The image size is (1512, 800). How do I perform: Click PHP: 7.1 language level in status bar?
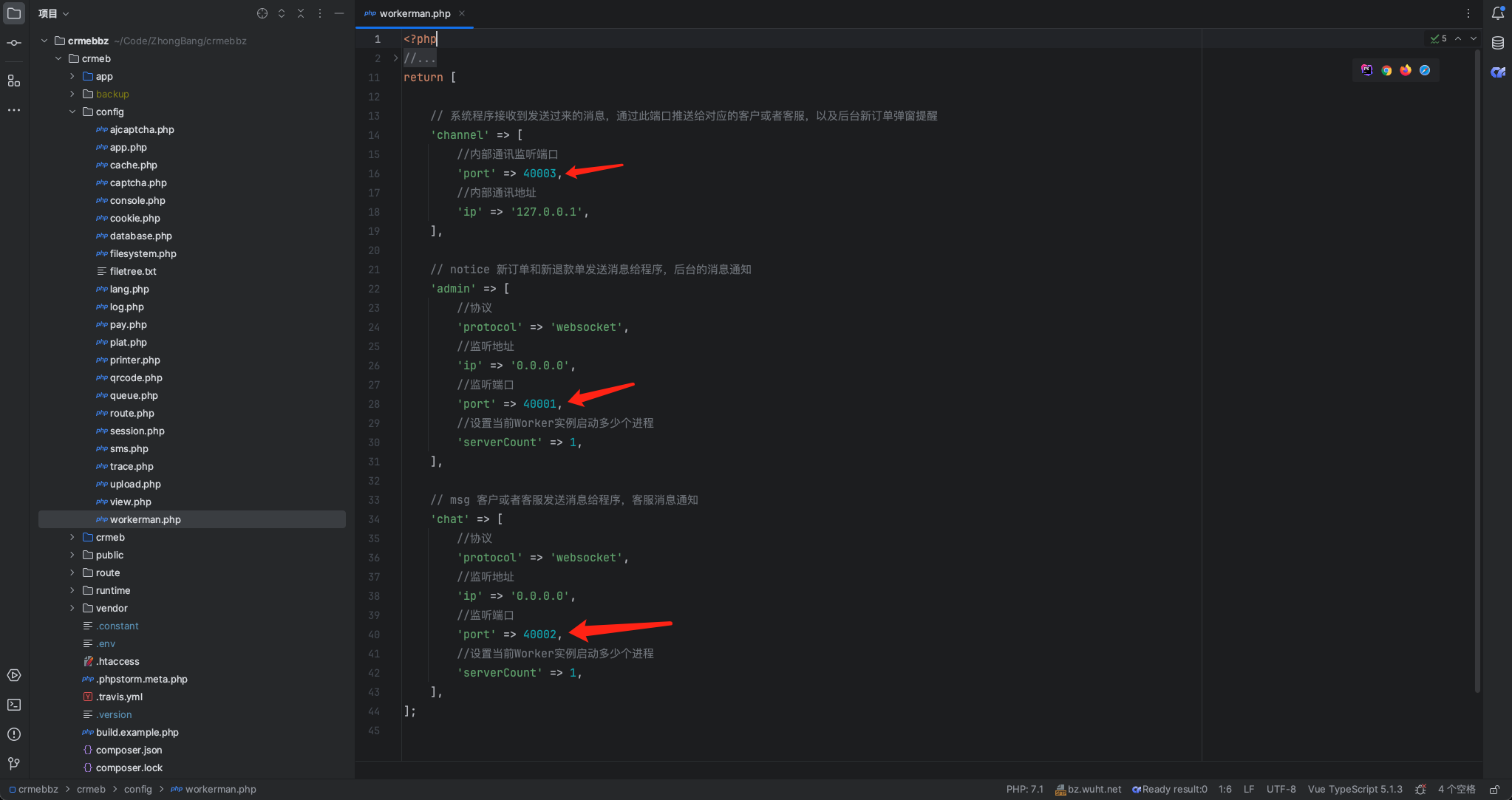(1024, 789)
